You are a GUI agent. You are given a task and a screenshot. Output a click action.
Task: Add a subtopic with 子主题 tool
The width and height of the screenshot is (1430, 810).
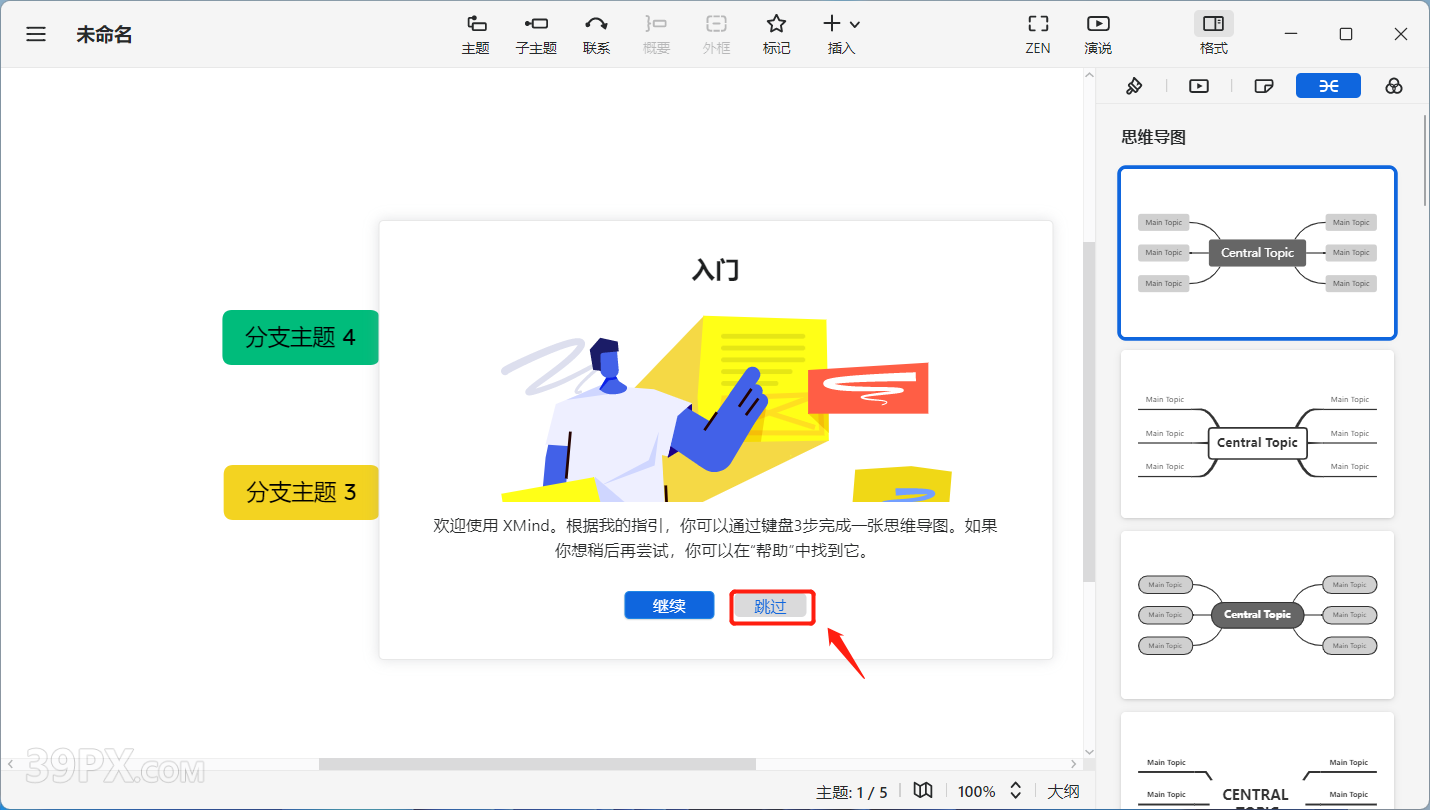[x=536, y=34]
